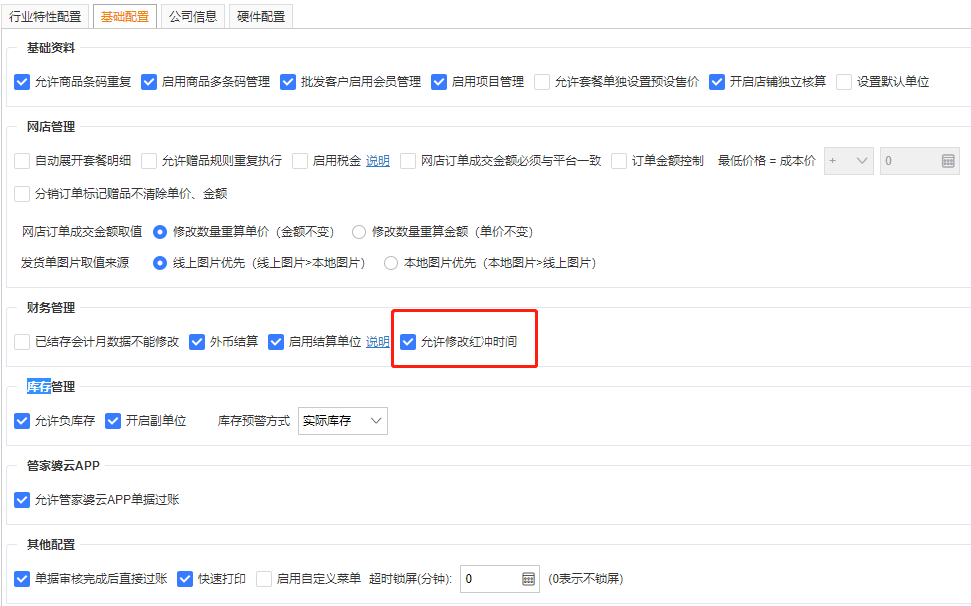Enable 网店订单成交金额必须与平台一致 checkbox
This screenshot has width=971, height=606.
[408, 161]
